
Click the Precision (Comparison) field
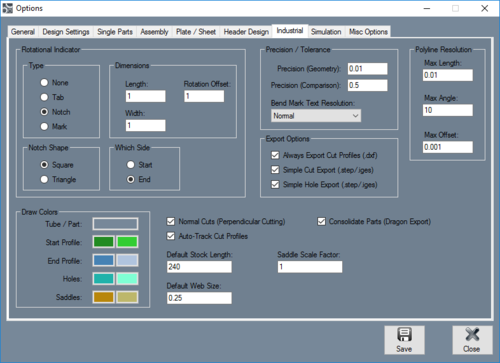(x=367, y=85)
